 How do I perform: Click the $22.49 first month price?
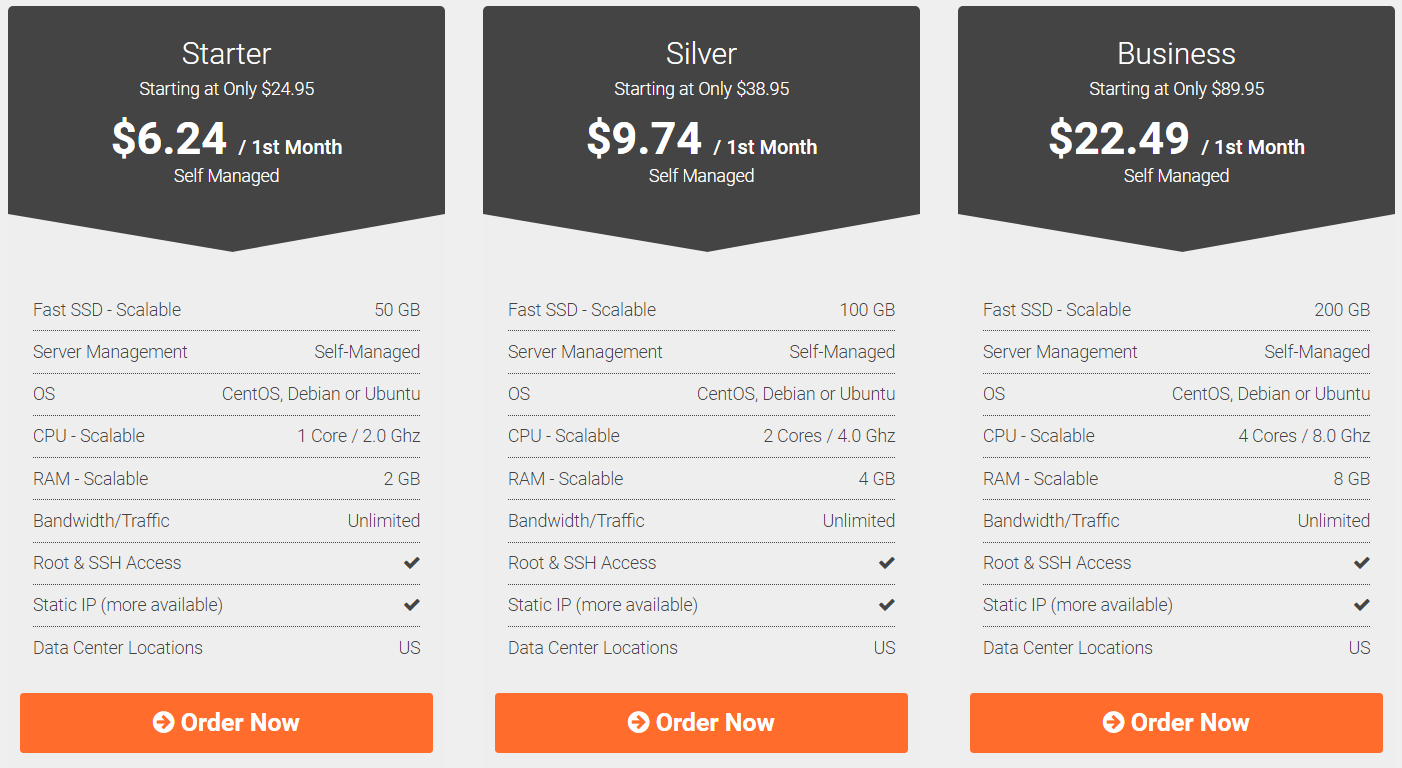click(1119, 139)
